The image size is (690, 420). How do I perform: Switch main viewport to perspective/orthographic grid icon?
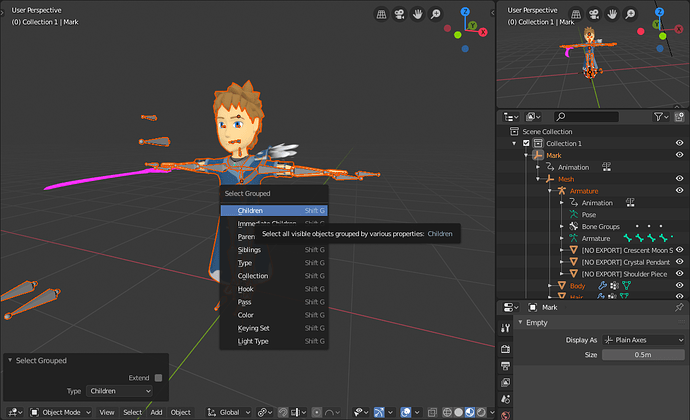(382, 14)
